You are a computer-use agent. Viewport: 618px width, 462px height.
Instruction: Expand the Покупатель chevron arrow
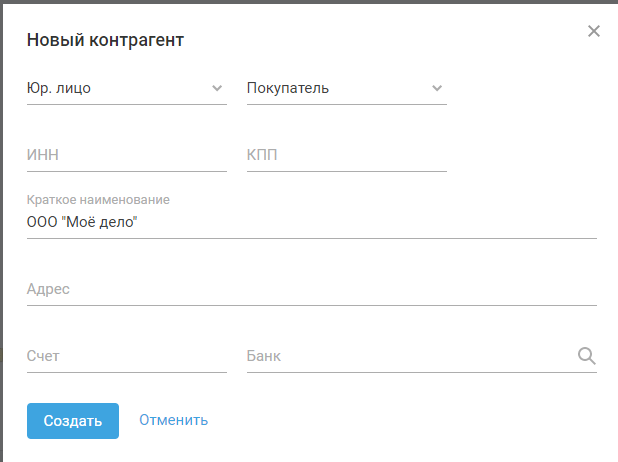pos(437,88)
